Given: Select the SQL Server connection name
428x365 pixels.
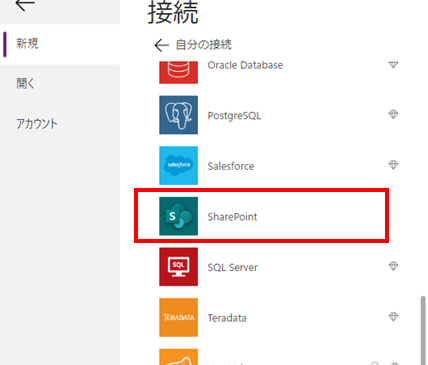Looking at the screenshot, I should (x=233, y=268).
